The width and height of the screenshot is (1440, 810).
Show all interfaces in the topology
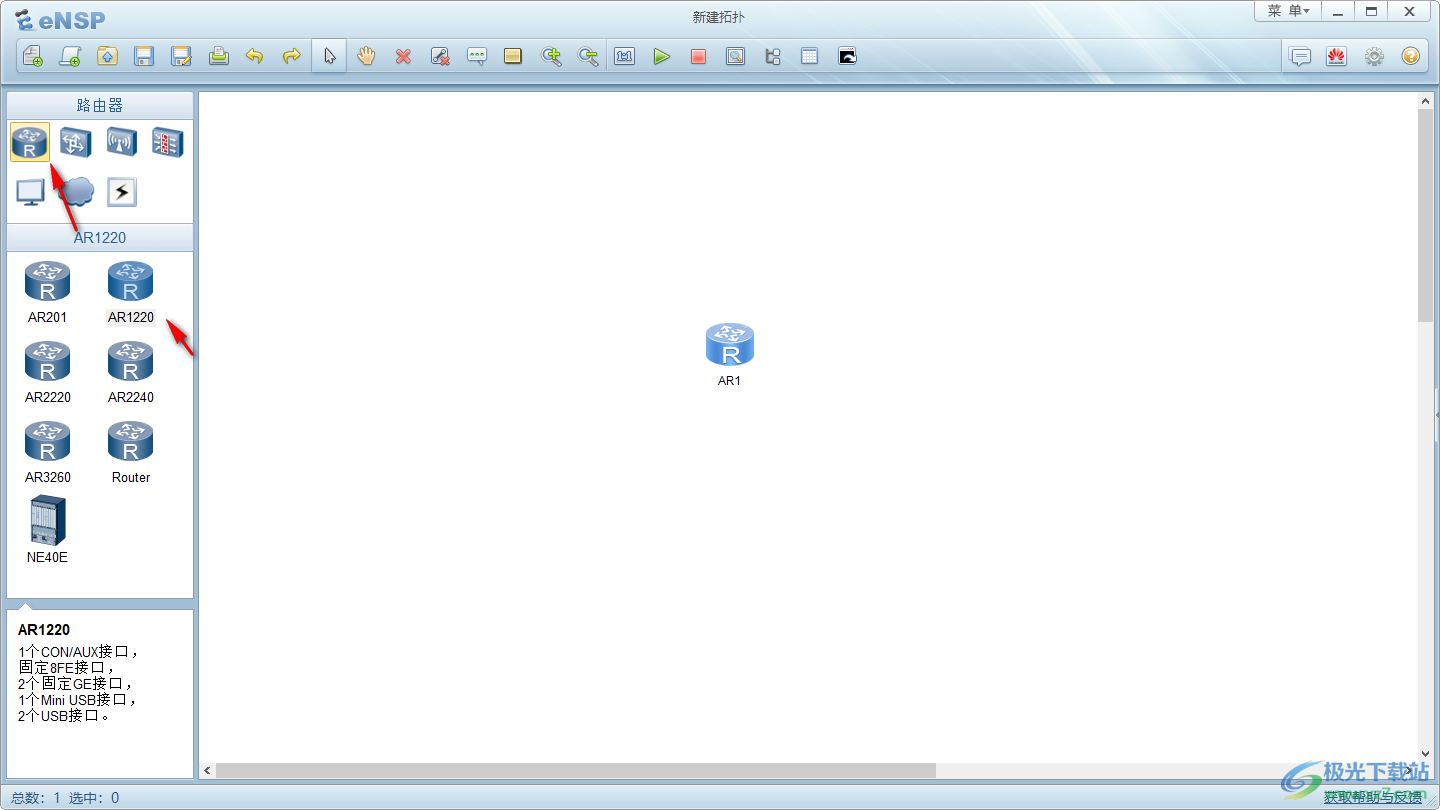pyautogui.click(x=773, y=57)
